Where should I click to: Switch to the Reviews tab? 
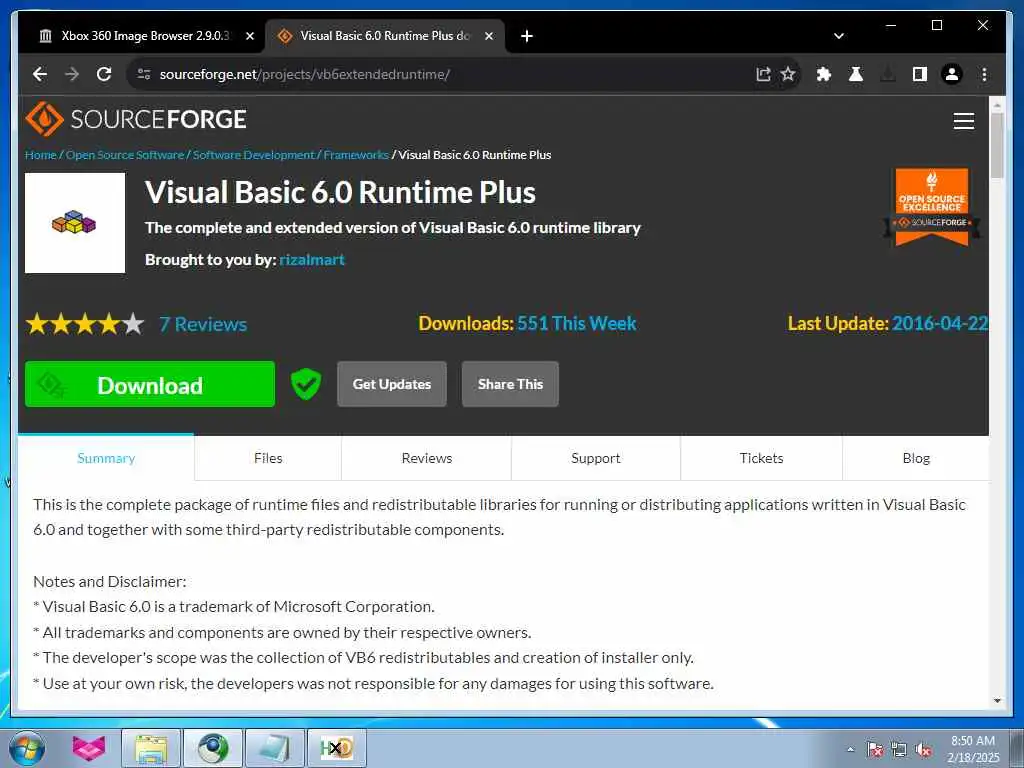pyautogui.click(x=426, y=458)
